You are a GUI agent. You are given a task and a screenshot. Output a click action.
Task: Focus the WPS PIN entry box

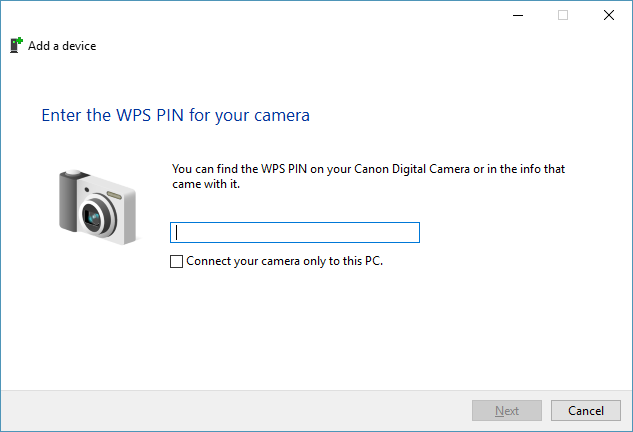(x=294, y=232)
